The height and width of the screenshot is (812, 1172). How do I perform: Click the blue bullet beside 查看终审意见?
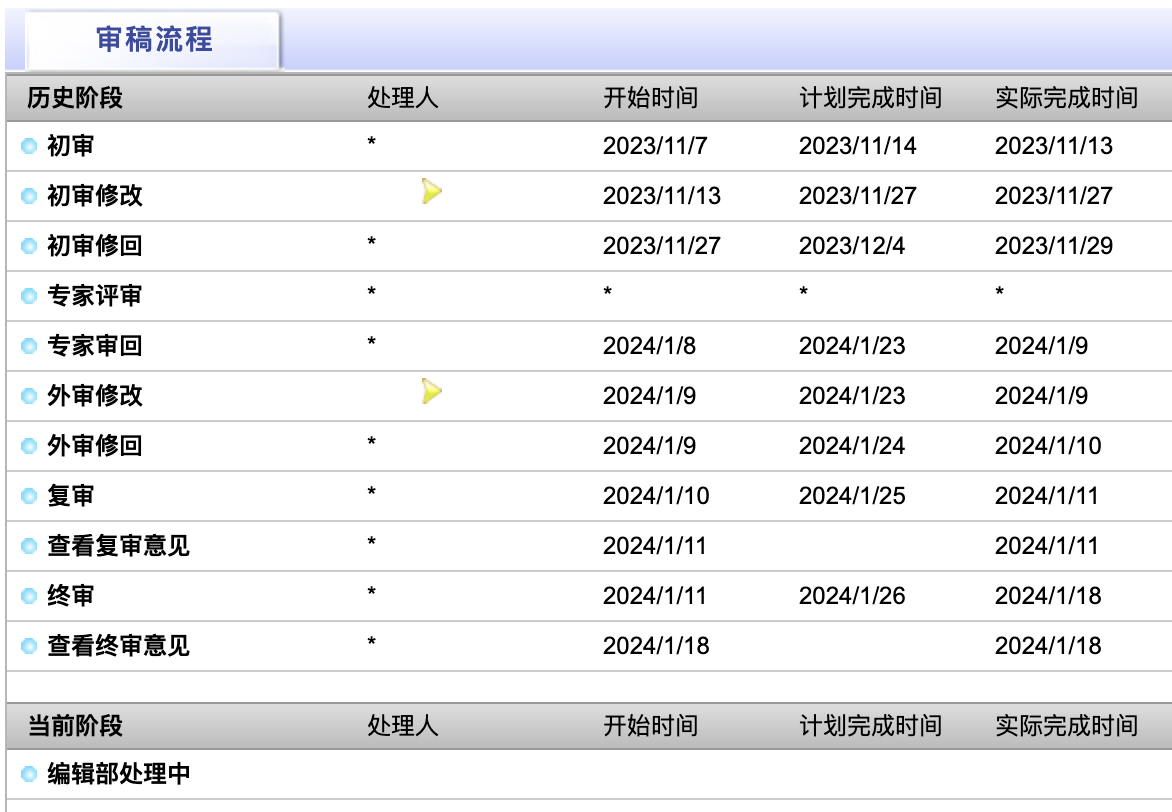coord(29,647)
